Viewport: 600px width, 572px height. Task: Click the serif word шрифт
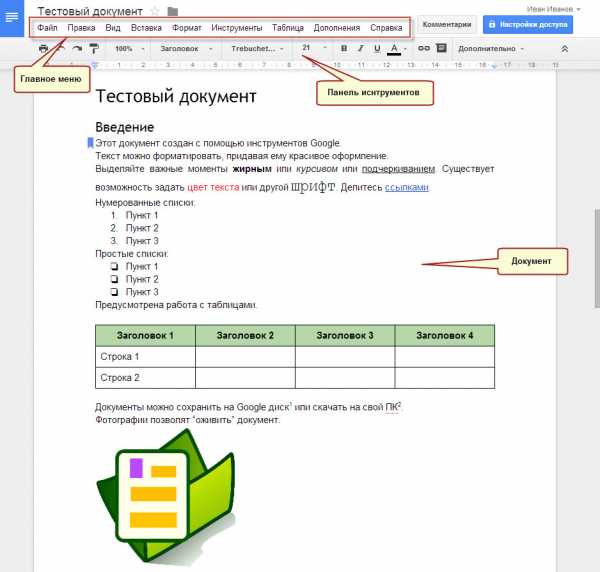coord(313,187)
